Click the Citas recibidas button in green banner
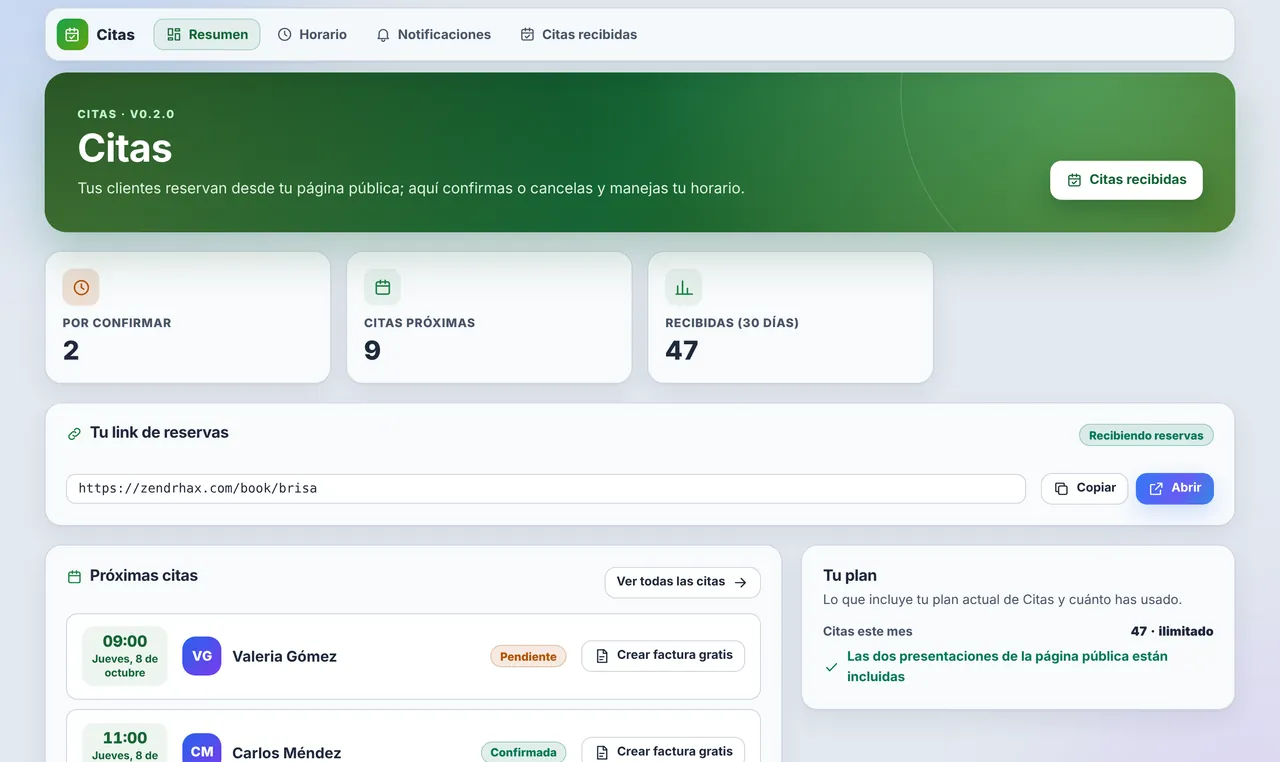 click(1126, 180)
